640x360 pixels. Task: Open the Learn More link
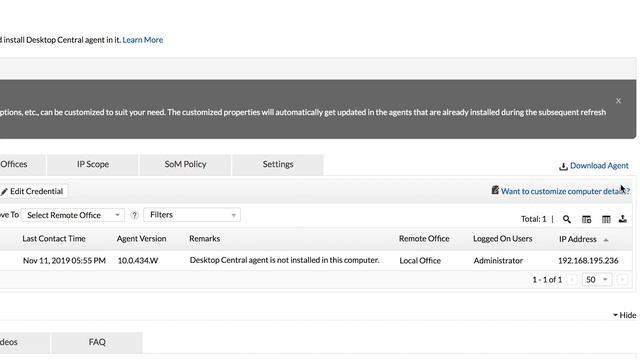[142, 40]
